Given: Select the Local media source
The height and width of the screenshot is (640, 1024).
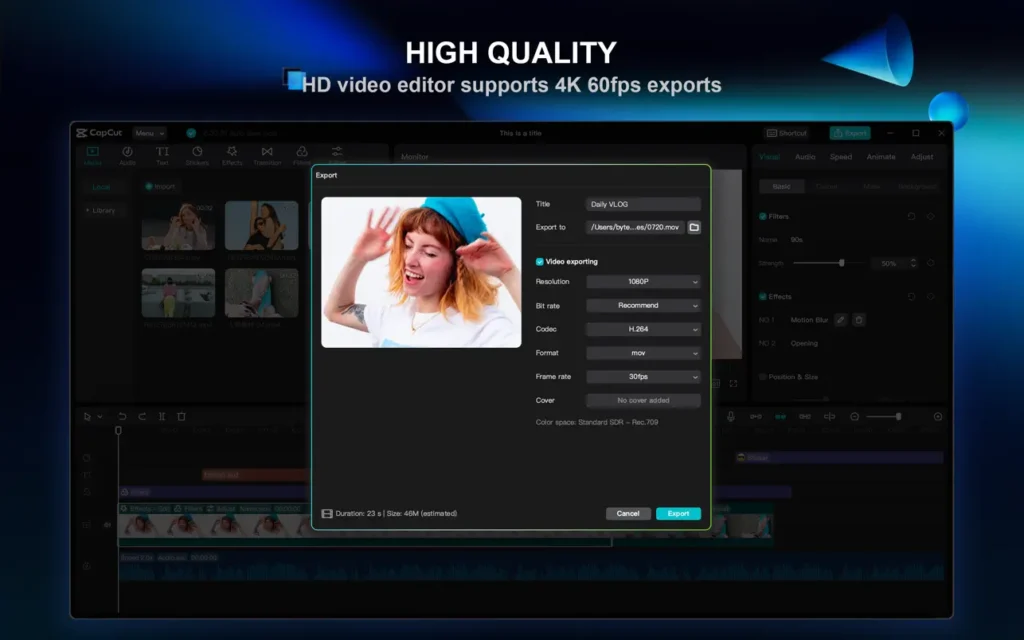Looking at the screenshot, I should click(101, 187).
